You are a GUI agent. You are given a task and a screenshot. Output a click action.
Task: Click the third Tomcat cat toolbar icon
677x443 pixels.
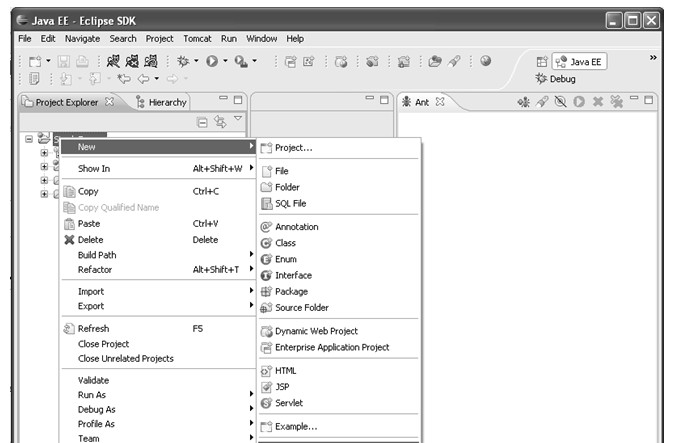click(x=151, y=61)
